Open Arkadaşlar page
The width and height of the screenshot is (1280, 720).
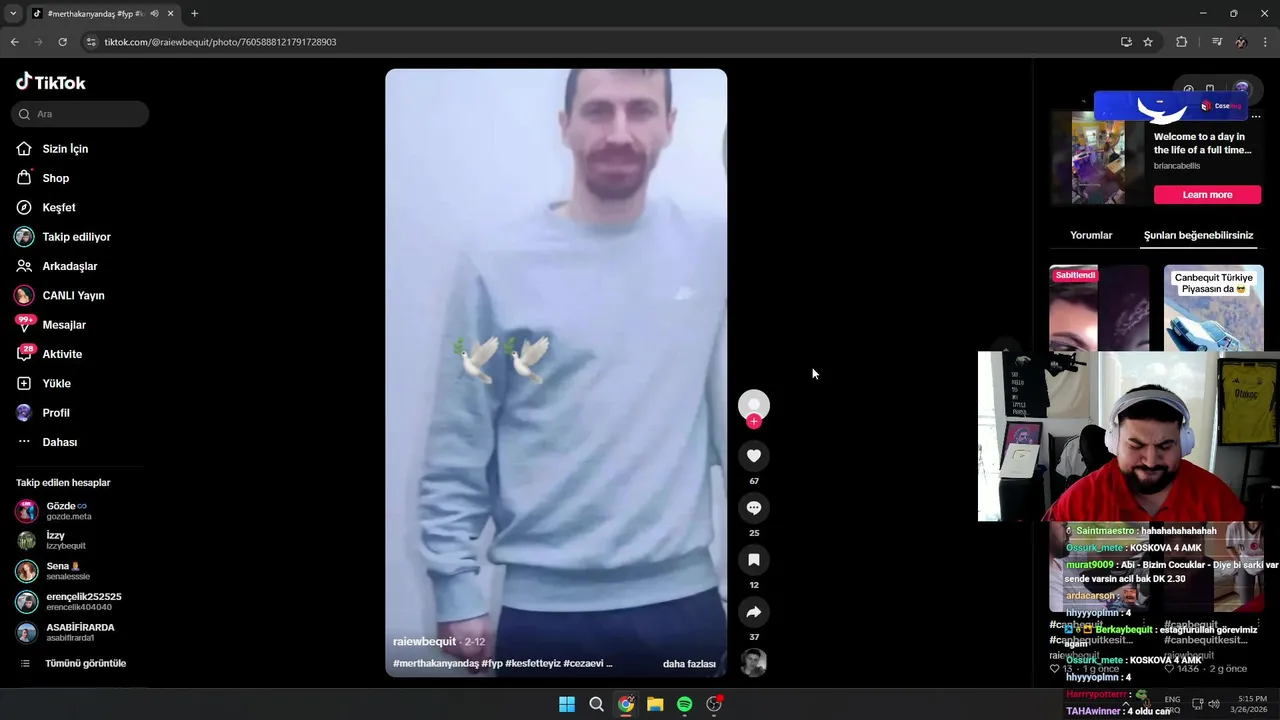(x=69, y=266)
